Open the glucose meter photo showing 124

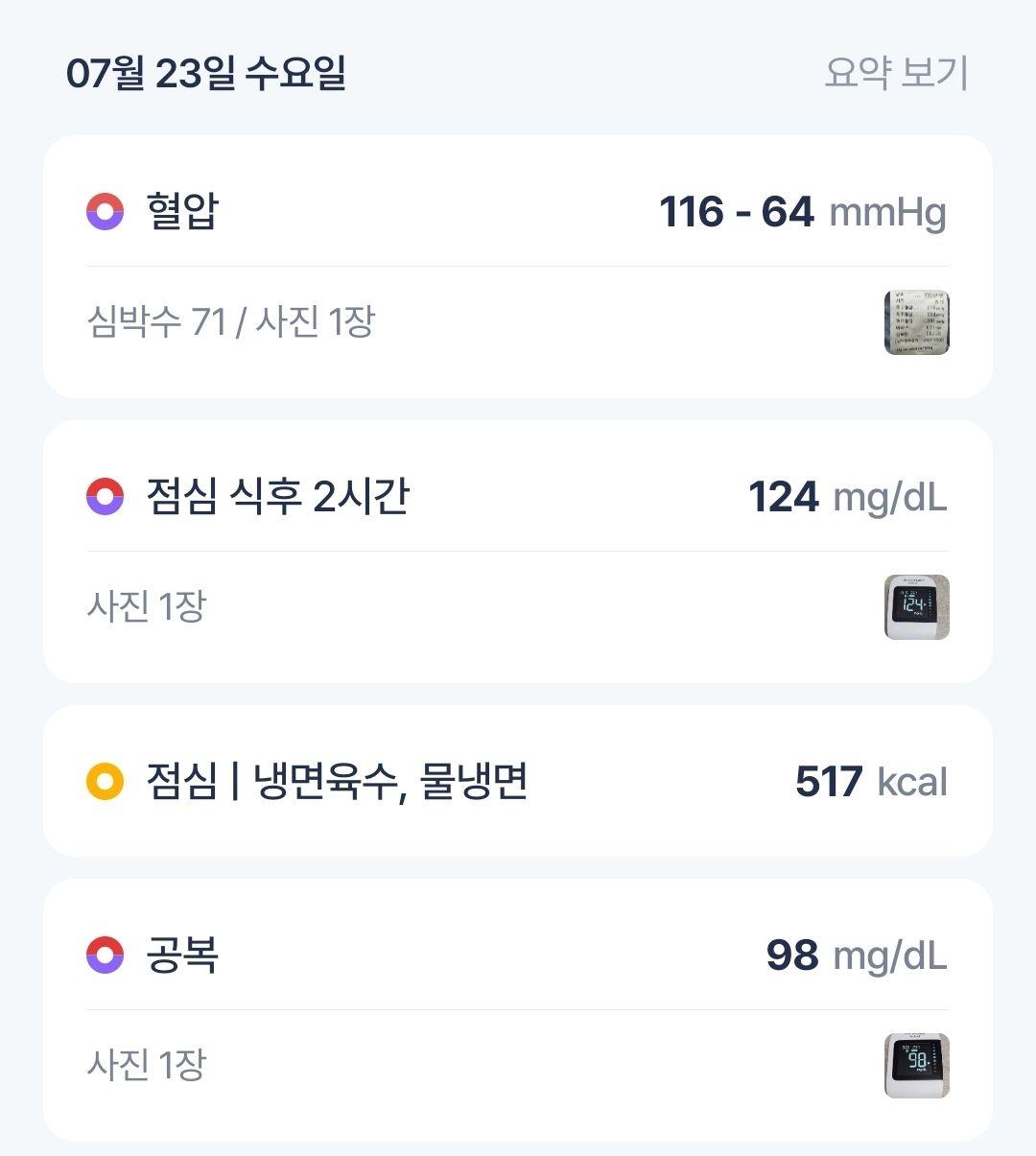tap(917, 607)
